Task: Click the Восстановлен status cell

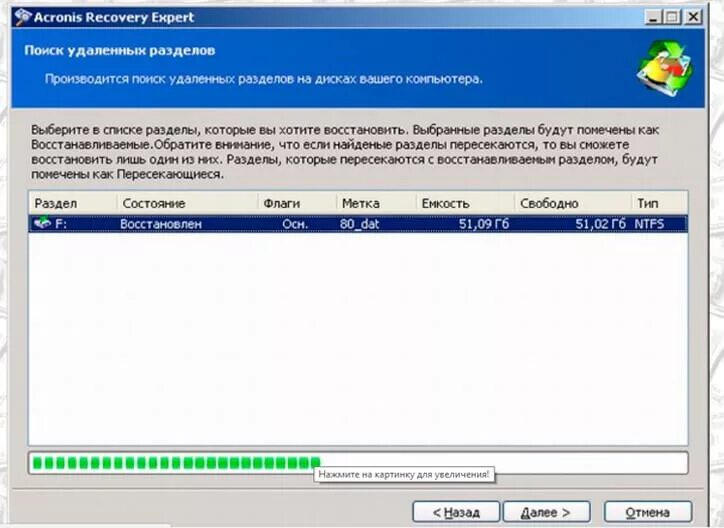Action: 161,224
